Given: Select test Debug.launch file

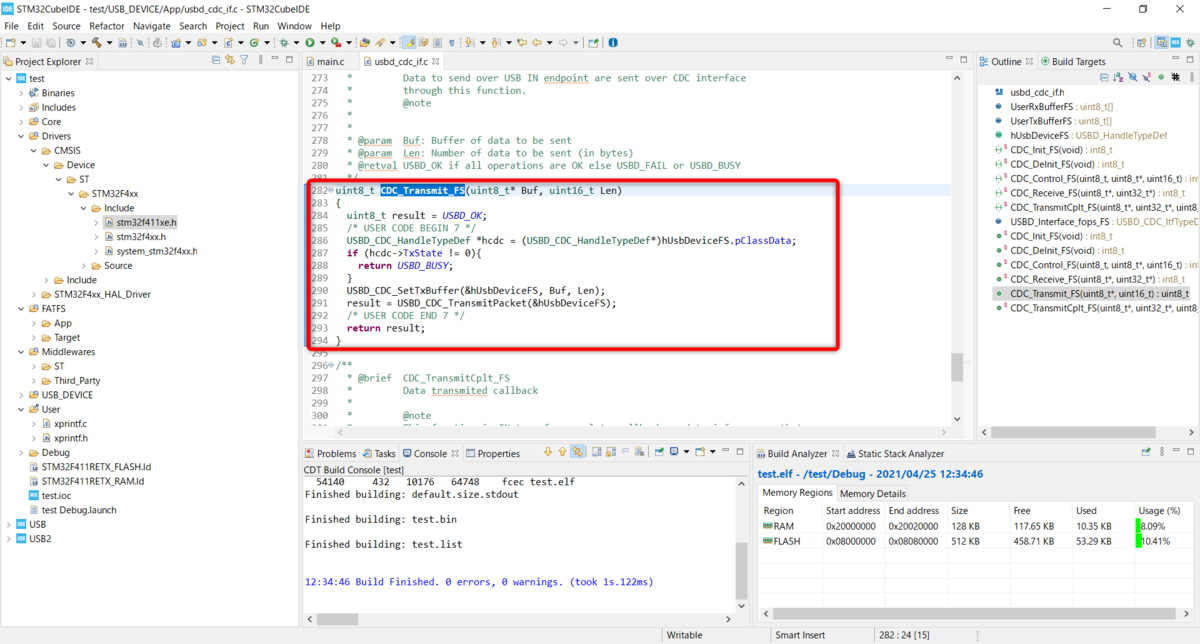Looking at the screenshot, I should tap(71, 510).
